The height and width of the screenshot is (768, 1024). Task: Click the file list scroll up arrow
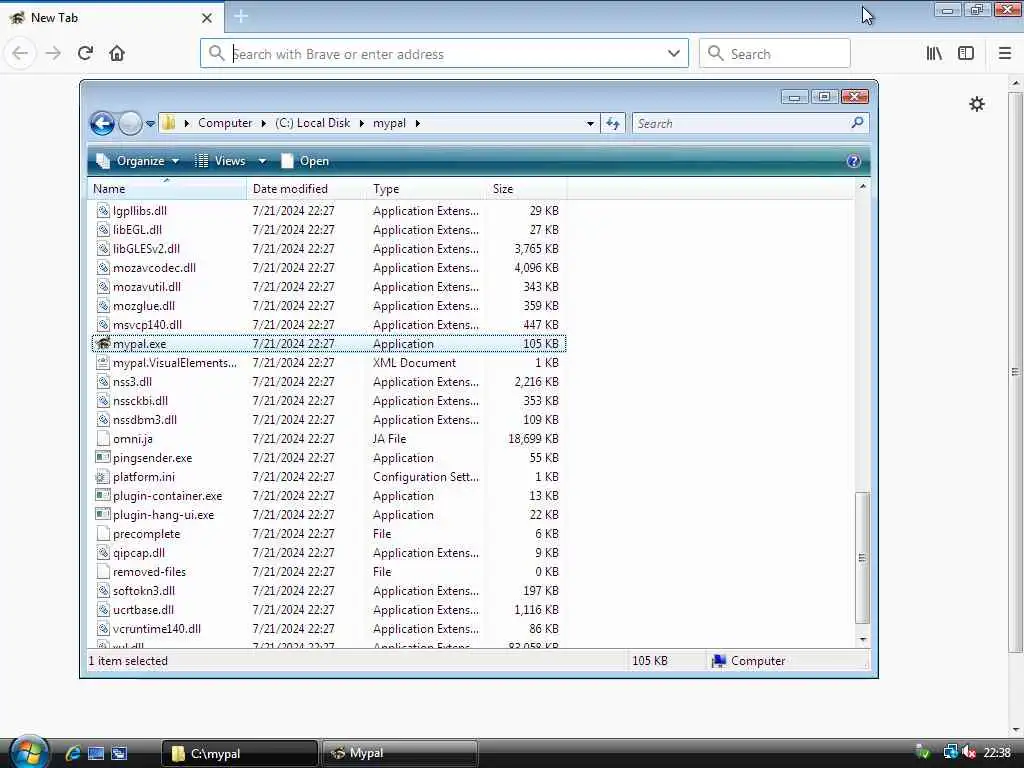(863, 187)
